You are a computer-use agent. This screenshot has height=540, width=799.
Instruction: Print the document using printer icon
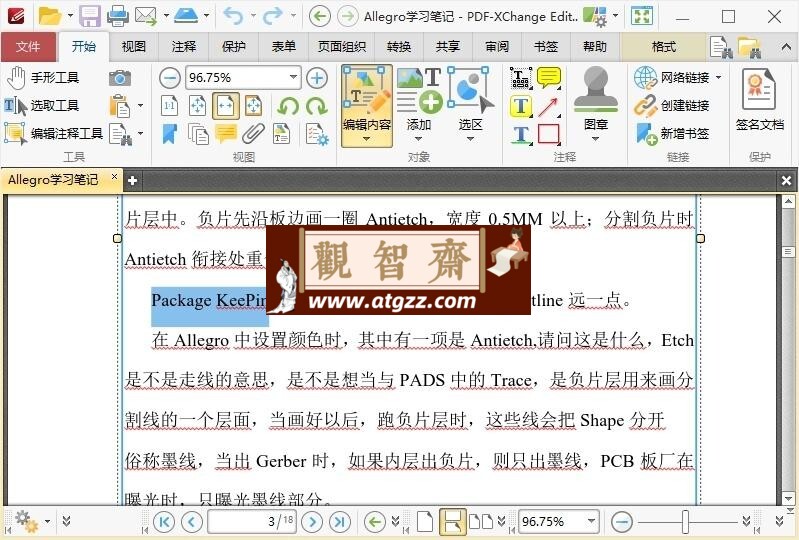point(118,16)
